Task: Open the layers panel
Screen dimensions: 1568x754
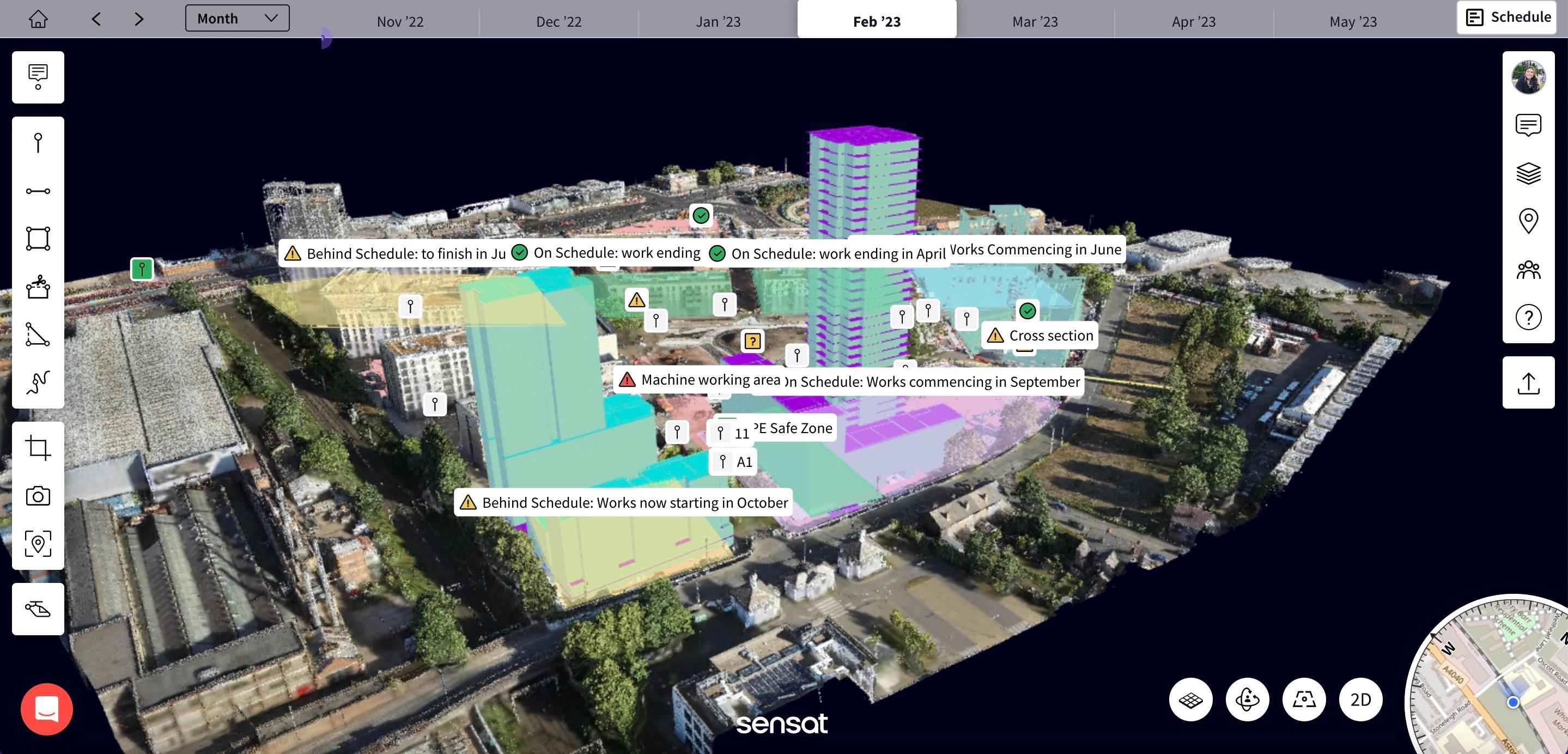Action: pos(1528,173)
